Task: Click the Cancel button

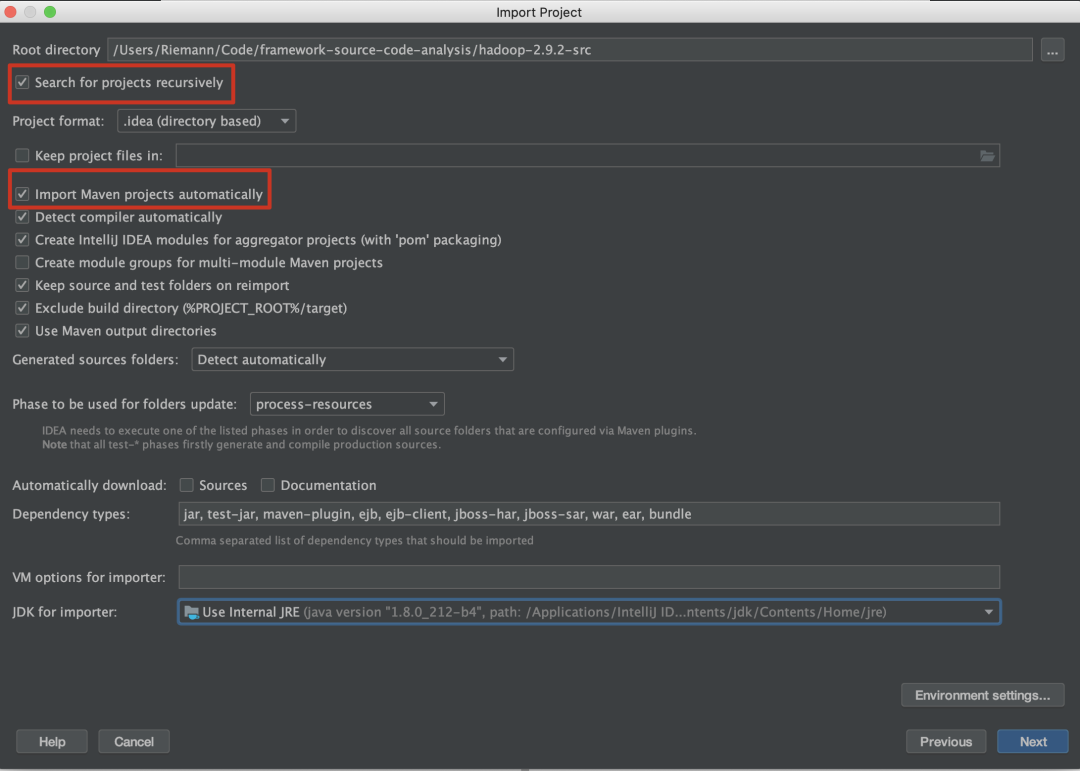Action: [134, 741]
